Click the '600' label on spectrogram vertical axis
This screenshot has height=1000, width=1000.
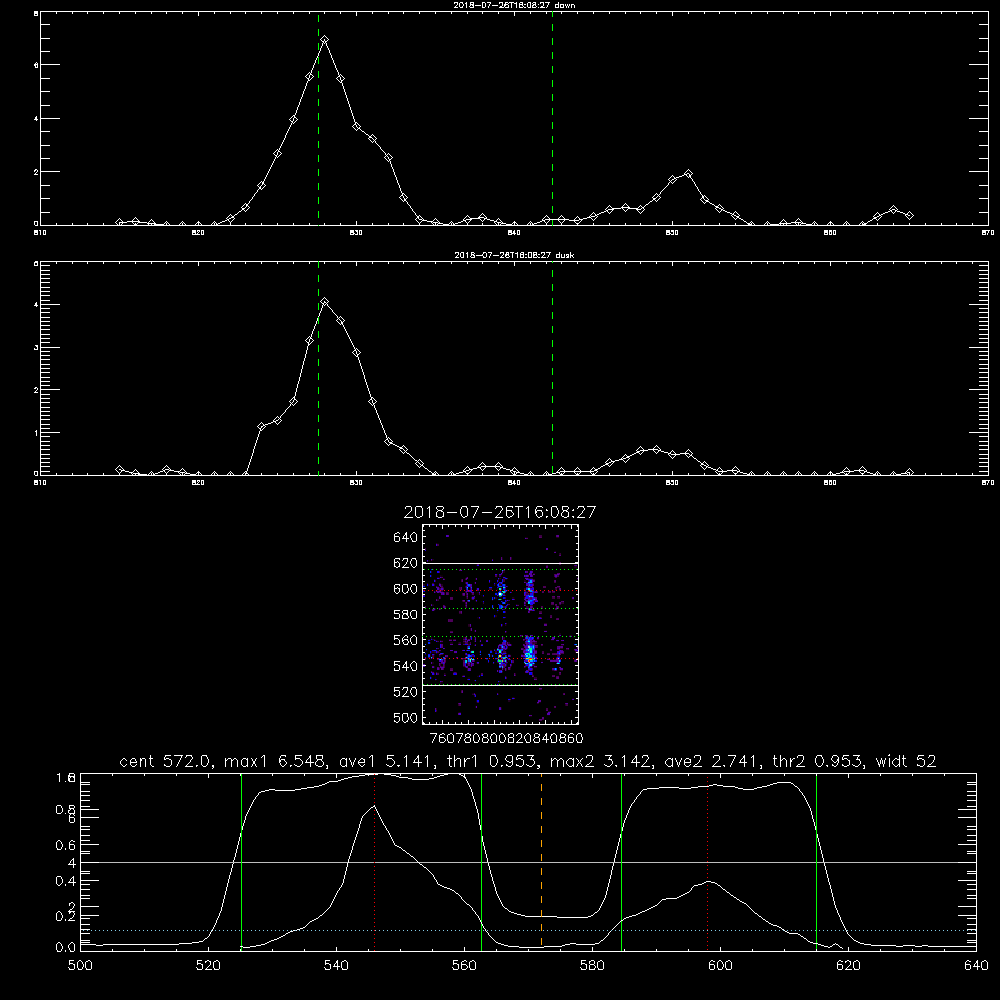click(x=406, y=589)
